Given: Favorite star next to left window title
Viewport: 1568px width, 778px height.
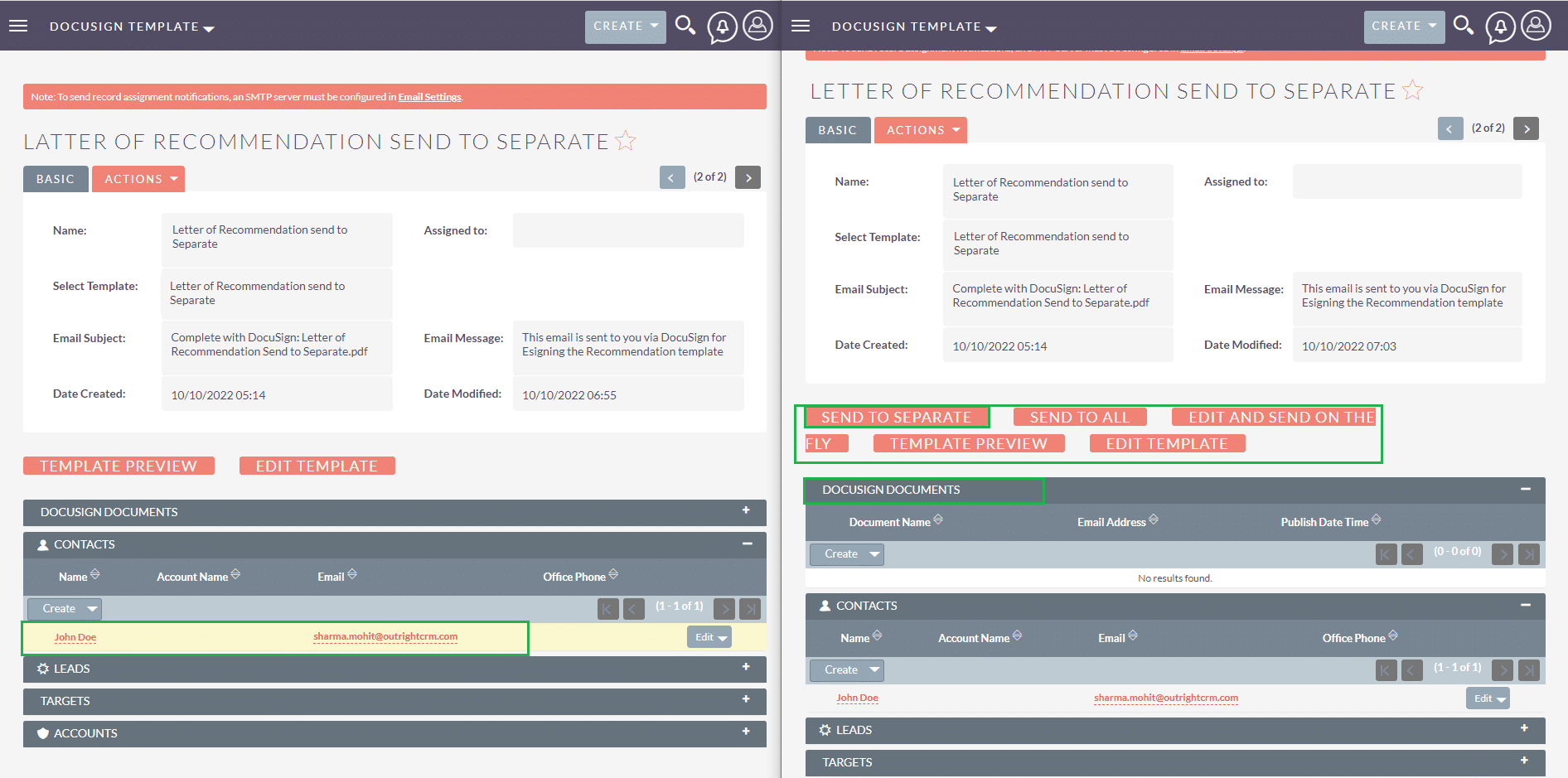Looking at the screenshot, I should [626, 141].
